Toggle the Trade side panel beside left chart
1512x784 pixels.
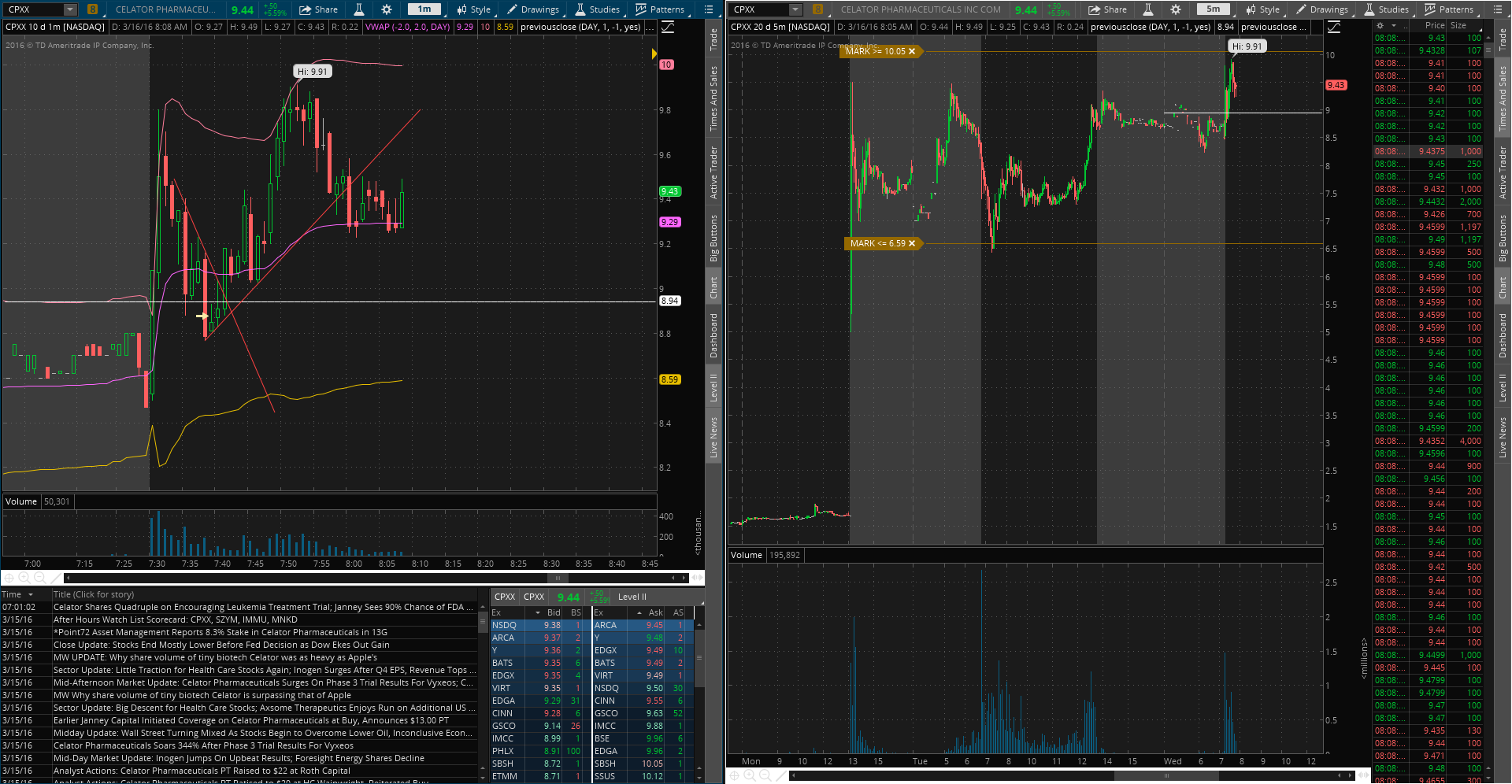click(x=713, y=39)
